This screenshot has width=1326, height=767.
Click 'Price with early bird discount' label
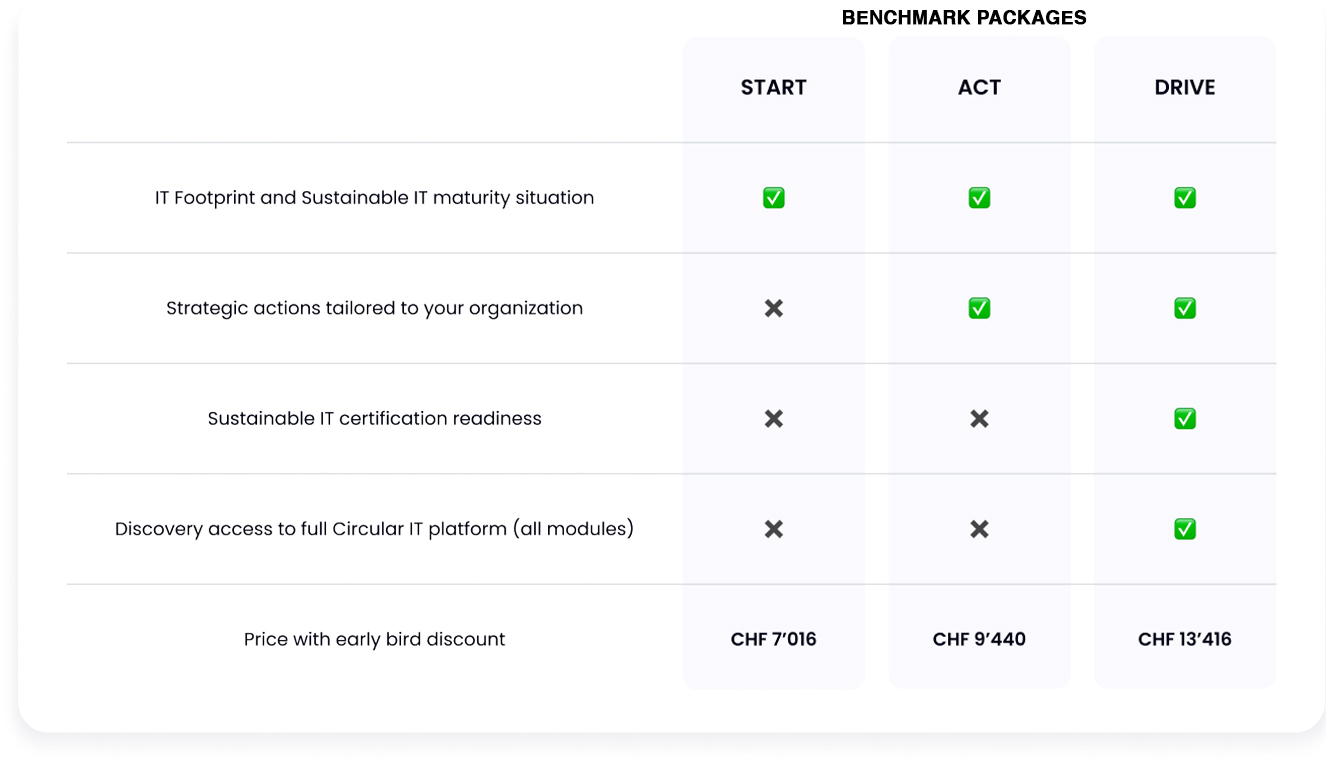374,639
